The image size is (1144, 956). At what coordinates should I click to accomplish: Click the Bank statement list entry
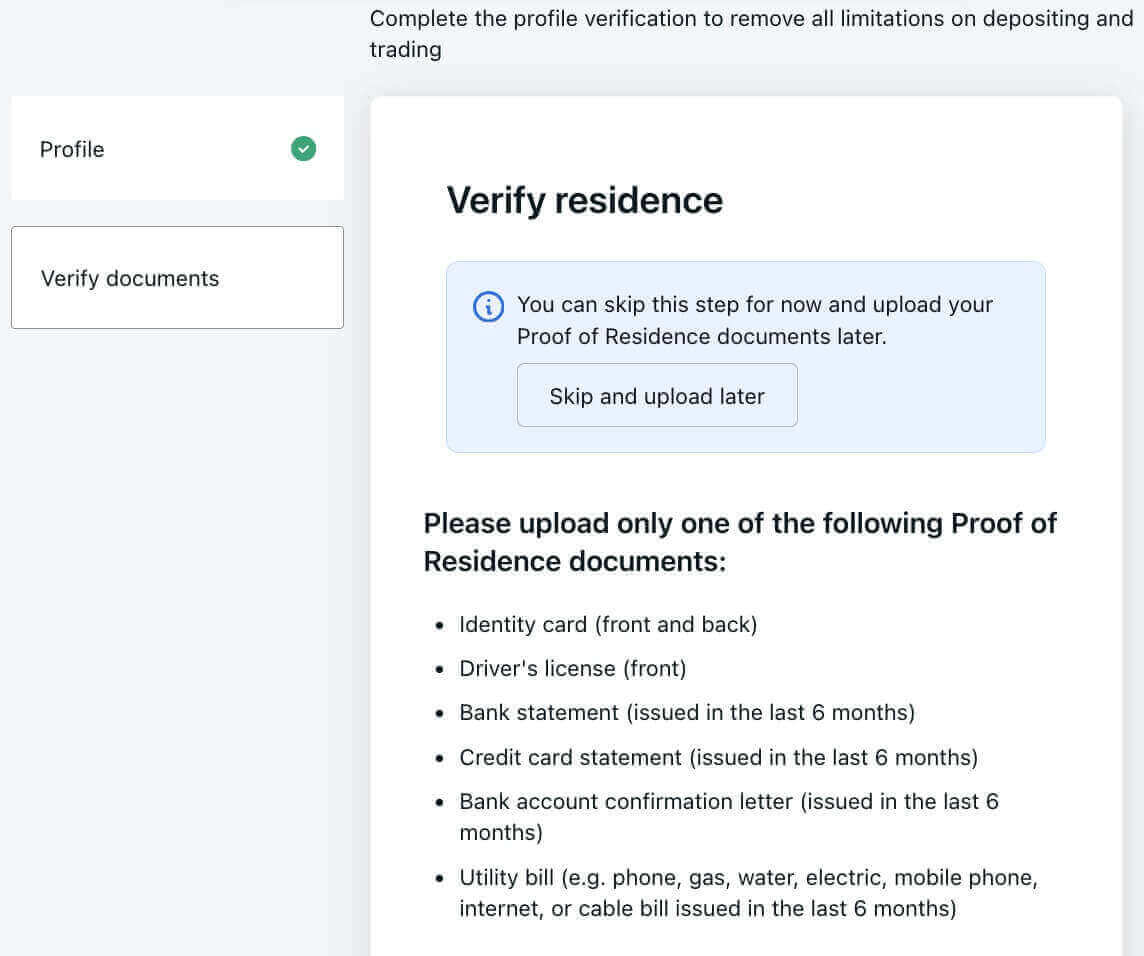coord(687,713)
